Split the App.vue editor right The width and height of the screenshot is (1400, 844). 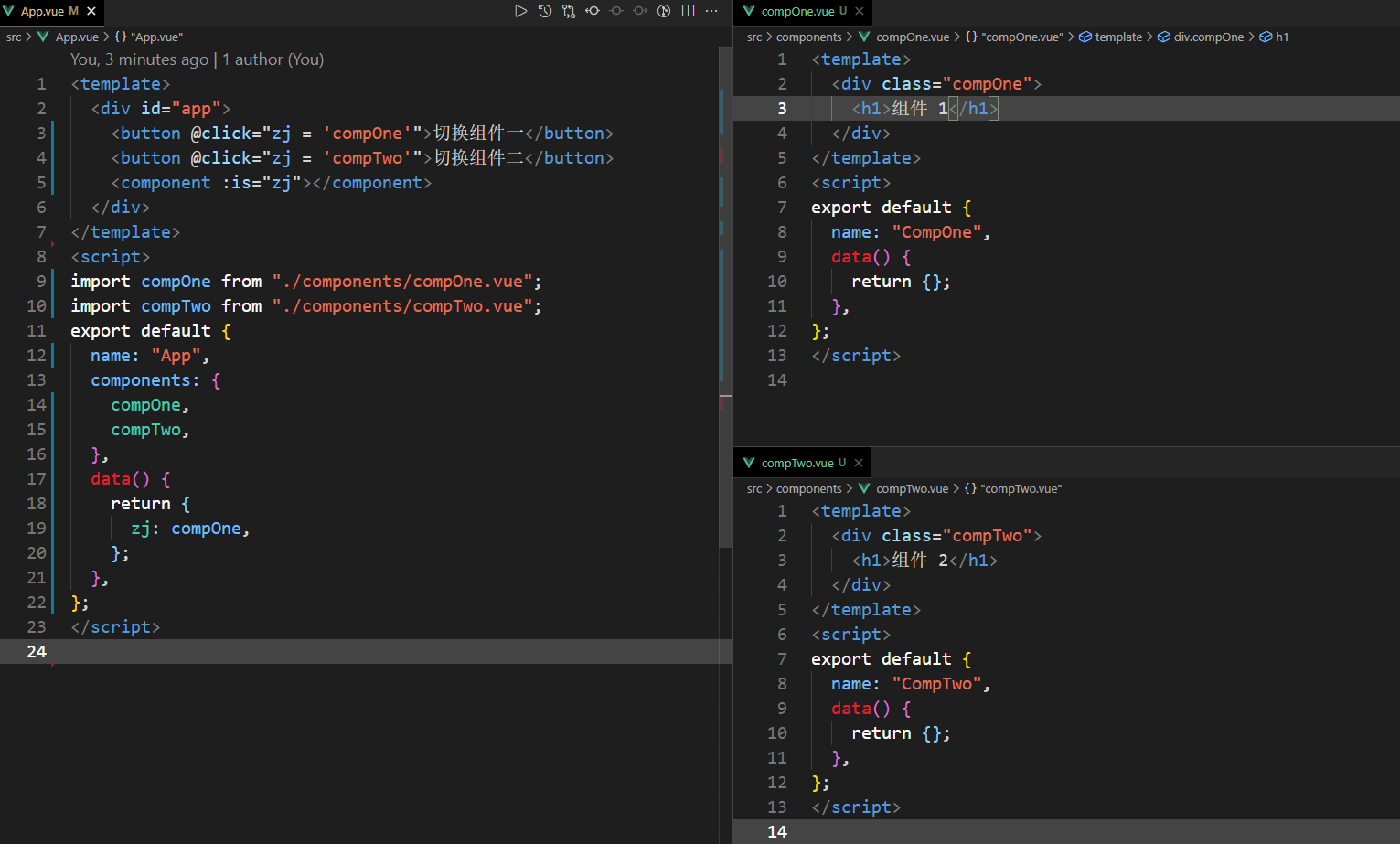tap(688, 11)
